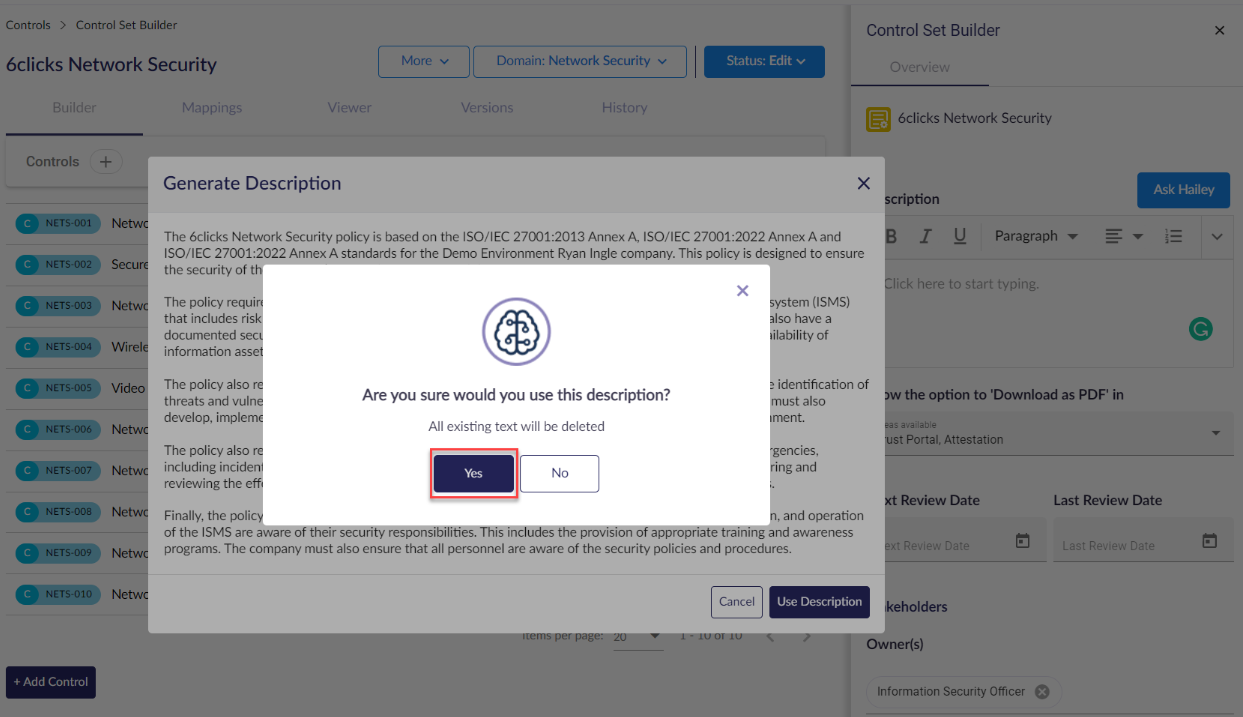1243x717 pixels.
Task: Click the Ask Hailey button
Action: [1184, 189]
